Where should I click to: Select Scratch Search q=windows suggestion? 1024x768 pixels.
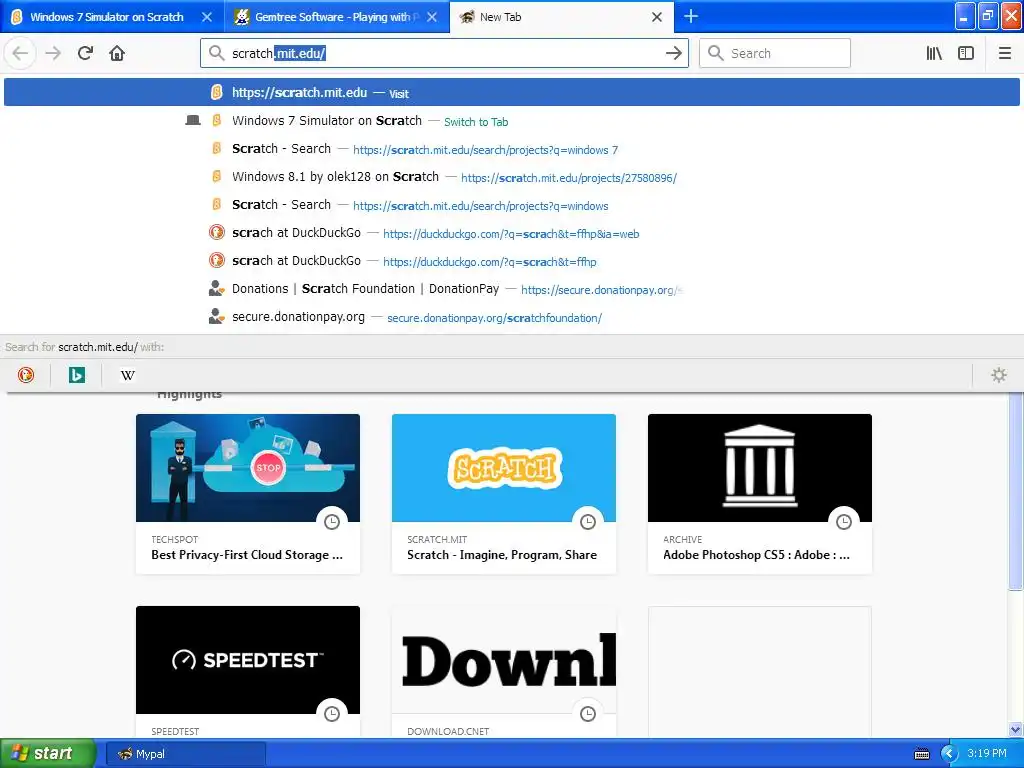[x=512, y=205]
